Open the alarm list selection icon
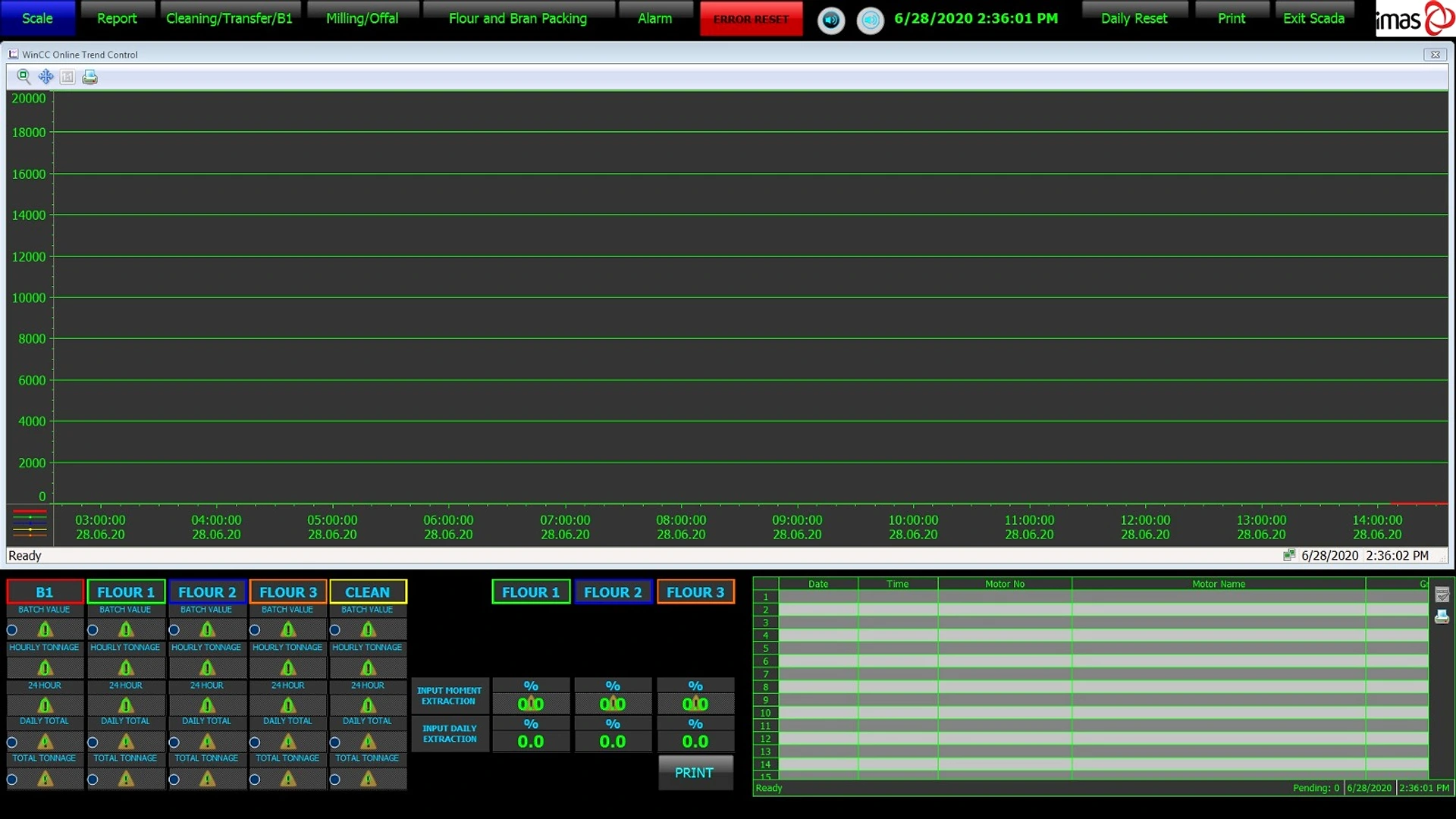 click(1442, 595)
